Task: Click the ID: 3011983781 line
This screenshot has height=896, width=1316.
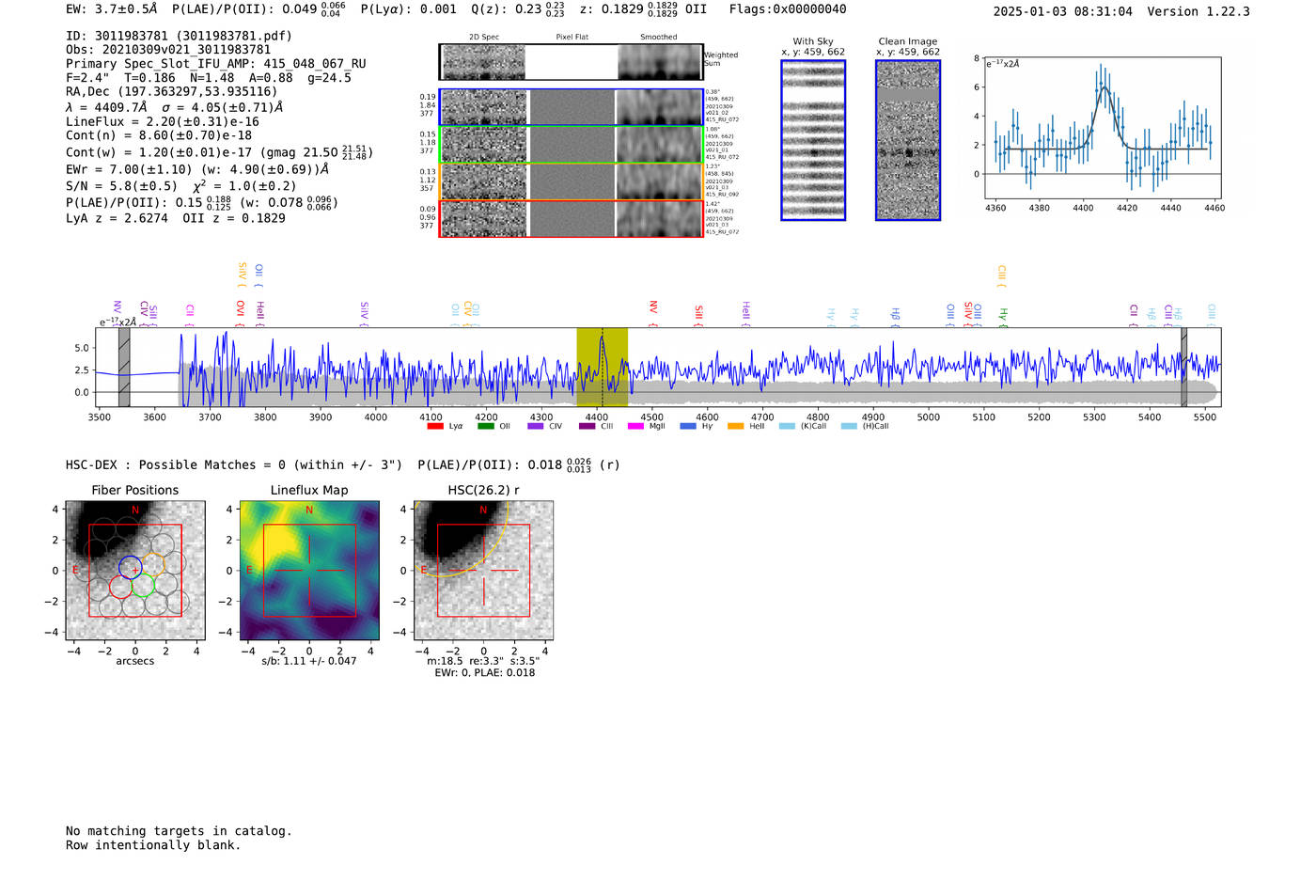Action: click(179, 36)
